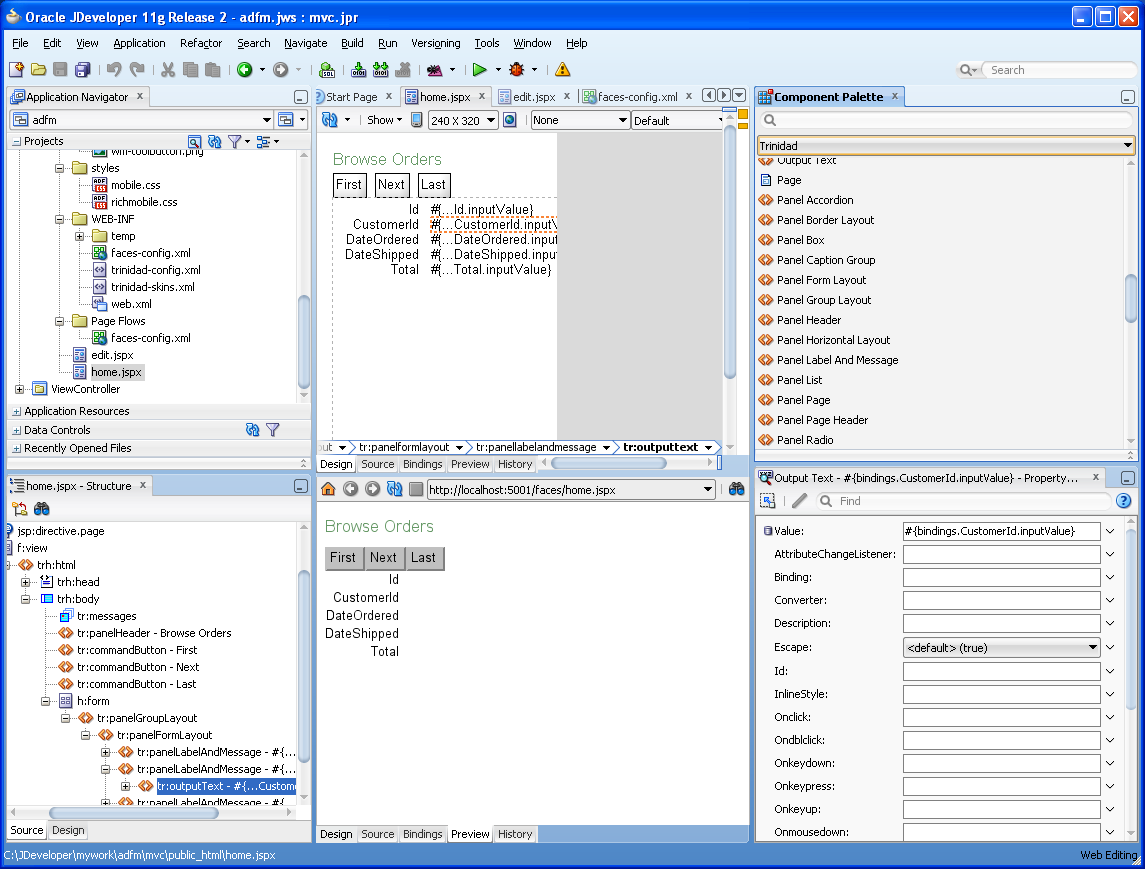Click the Search box in main toolbar
This screenshot has width=1145, height=869.
coord(1060,70)
